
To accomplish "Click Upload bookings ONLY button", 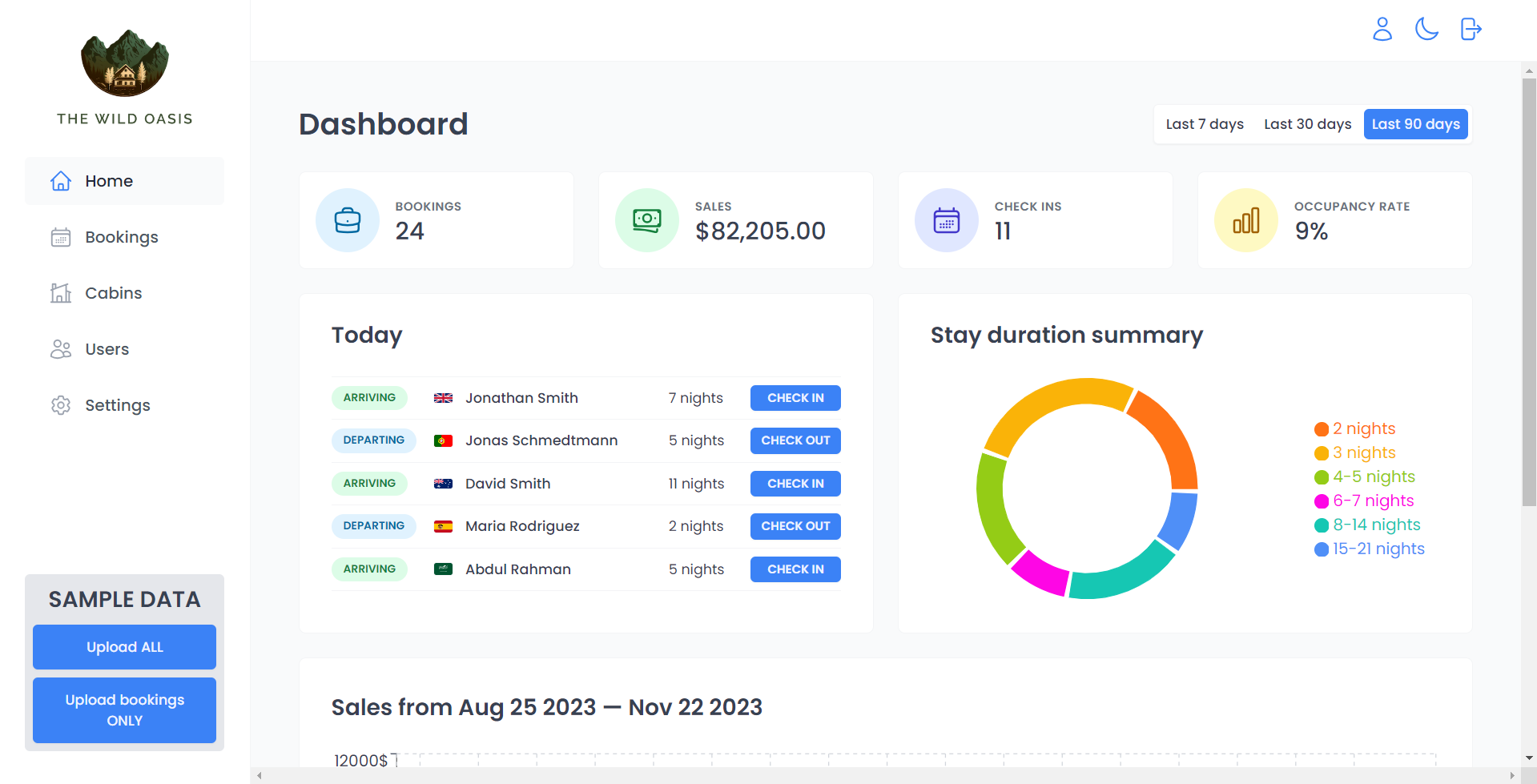I will point(124,710).
